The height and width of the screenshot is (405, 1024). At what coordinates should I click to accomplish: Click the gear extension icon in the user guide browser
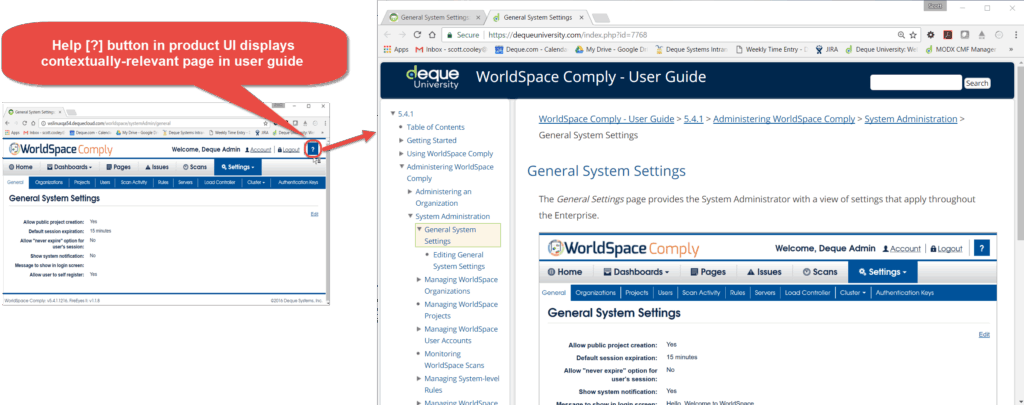(x=931, y=35)
